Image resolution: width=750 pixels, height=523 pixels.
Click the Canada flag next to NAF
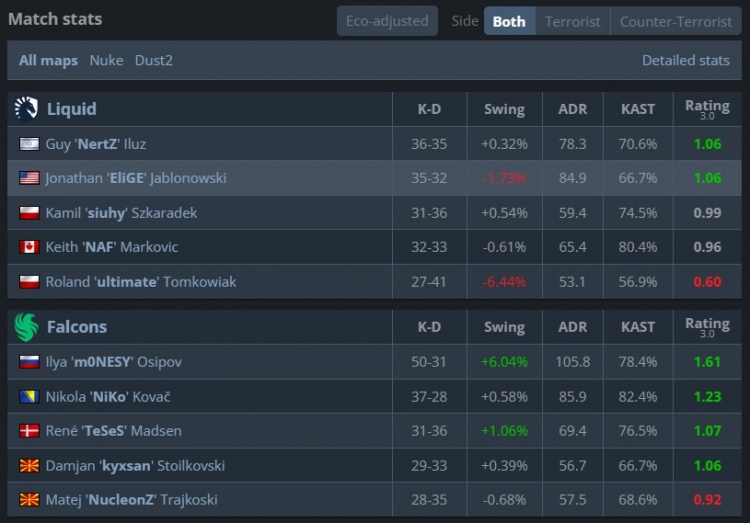click(x=29, y=246)
